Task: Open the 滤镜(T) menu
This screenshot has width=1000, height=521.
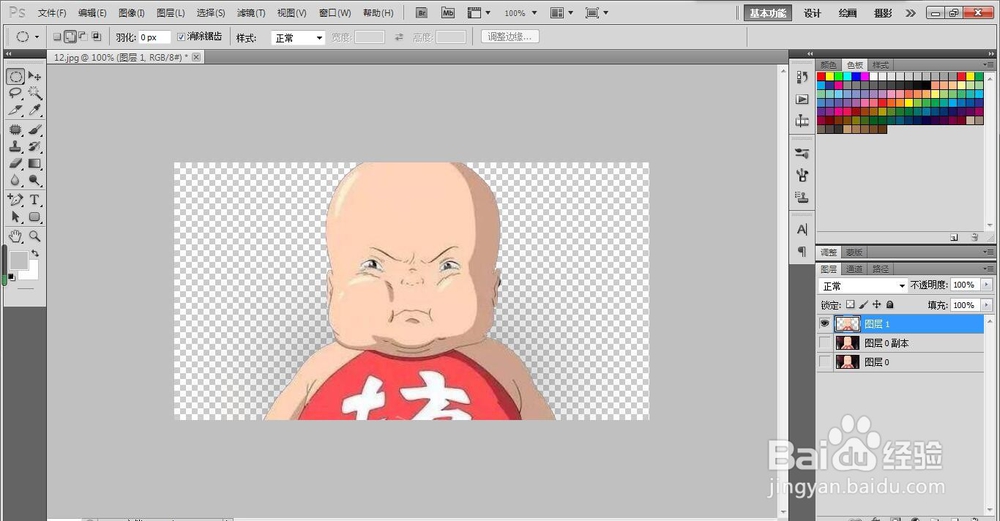Action: click(x=251, y=13)
